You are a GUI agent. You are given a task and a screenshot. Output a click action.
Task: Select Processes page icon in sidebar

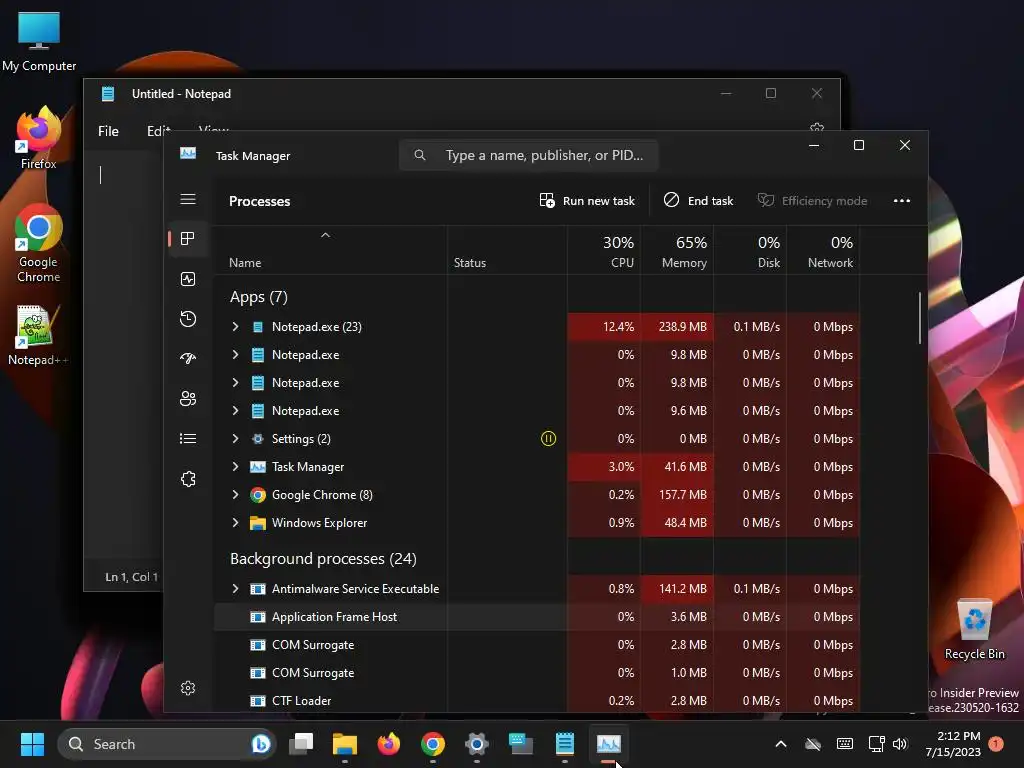pyautogui.click(x=188, y=239)
